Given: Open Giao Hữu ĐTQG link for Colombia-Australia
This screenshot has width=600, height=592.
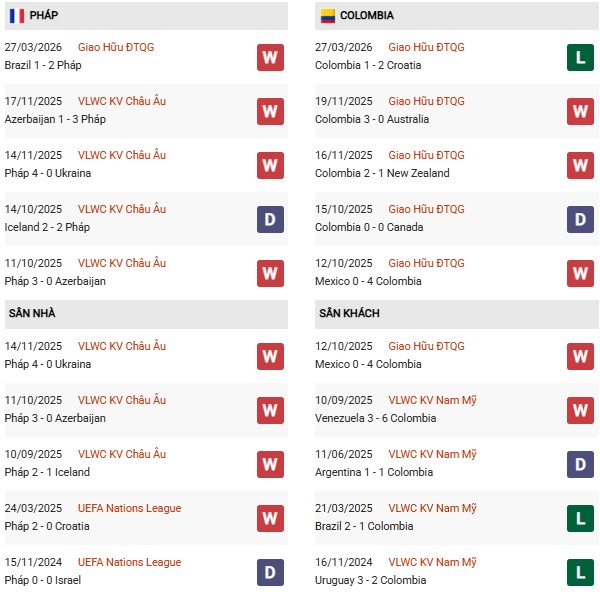Looking at the screenshot, I should point(426,101).
